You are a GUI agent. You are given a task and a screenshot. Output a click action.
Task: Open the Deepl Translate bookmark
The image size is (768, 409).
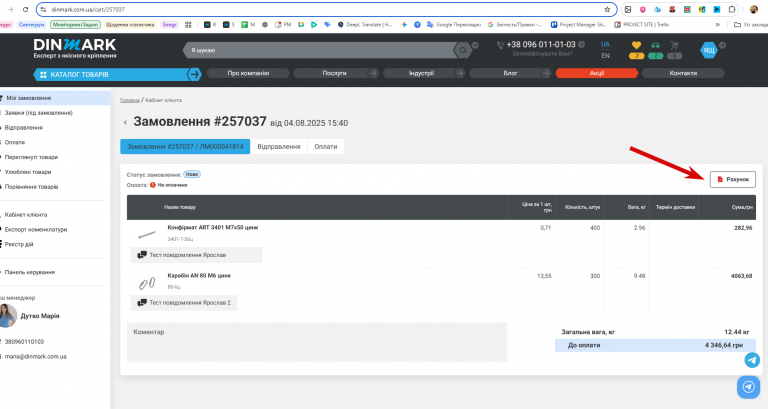point(364,24)
